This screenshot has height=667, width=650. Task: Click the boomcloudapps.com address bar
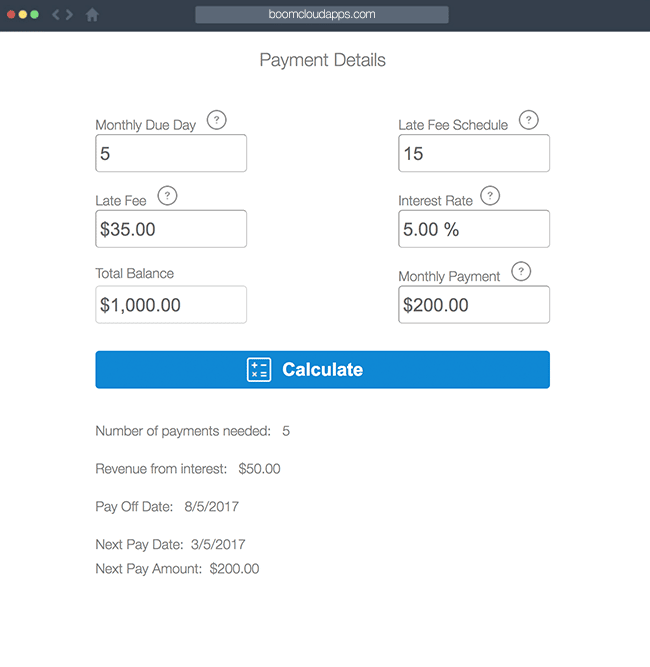[x=322, y=14]
